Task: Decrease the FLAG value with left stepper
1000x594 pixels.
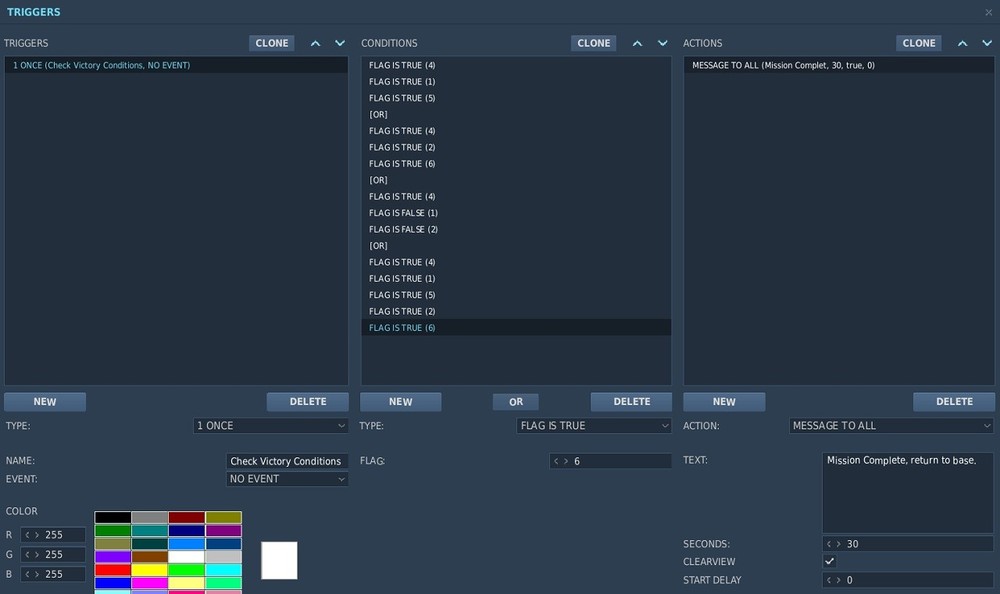Action: click(556, 461)
